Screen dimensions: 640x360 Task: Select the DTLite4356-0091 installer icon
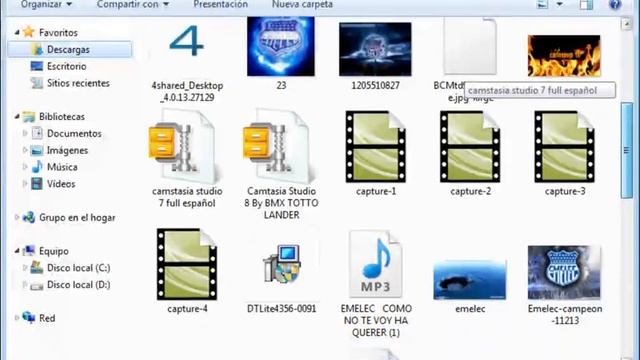[282, 264]
